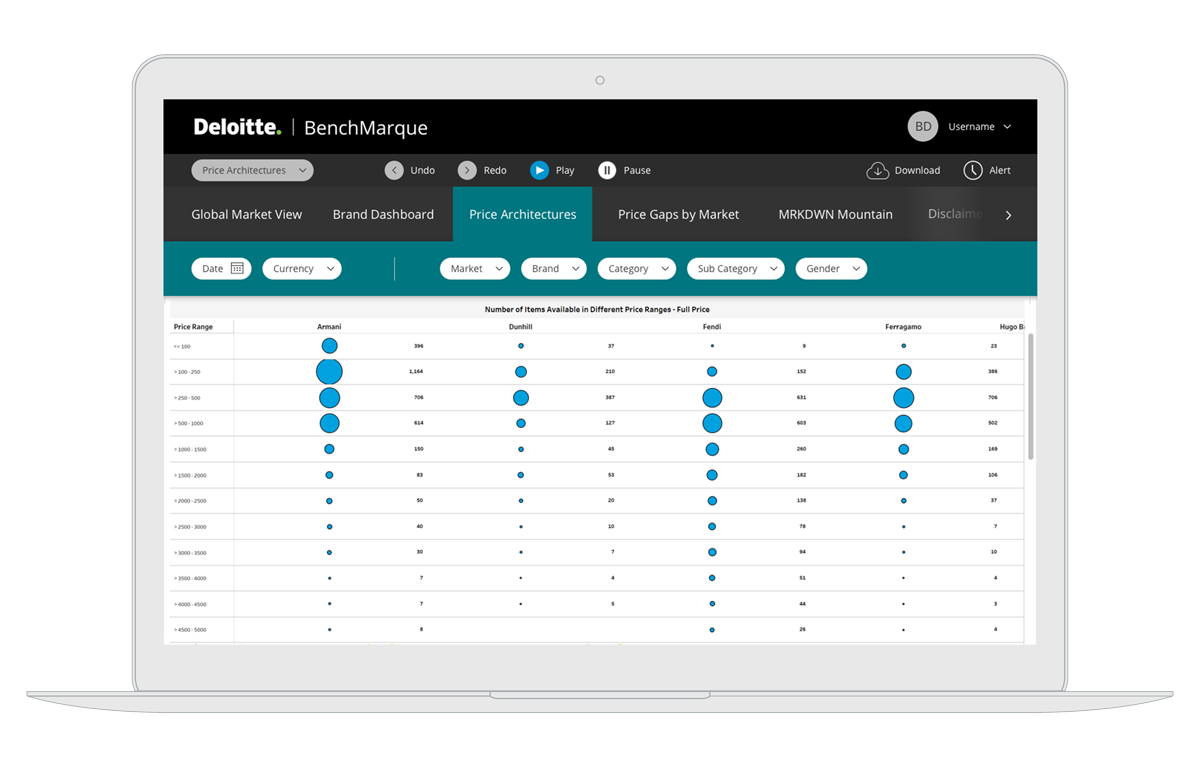1200x767 pixels.
Task: Click the chart title text
Action: (597, 310)
